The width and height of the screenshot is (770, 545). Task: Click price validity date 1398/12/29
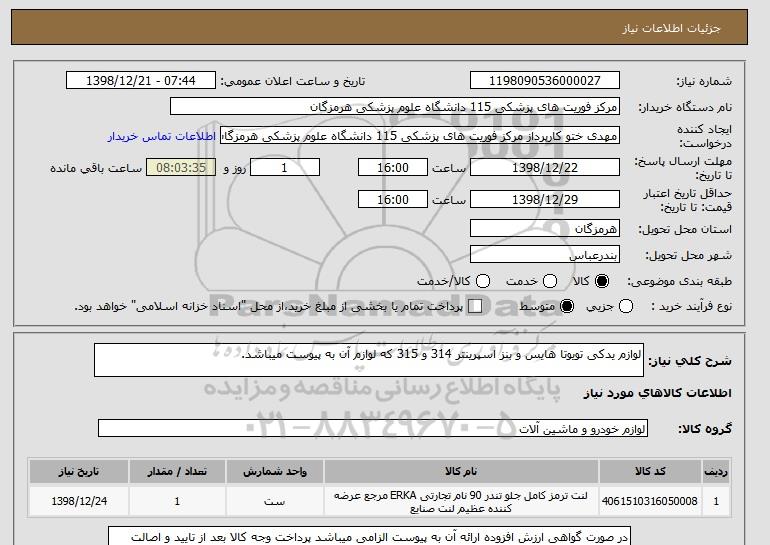(545, 199)
